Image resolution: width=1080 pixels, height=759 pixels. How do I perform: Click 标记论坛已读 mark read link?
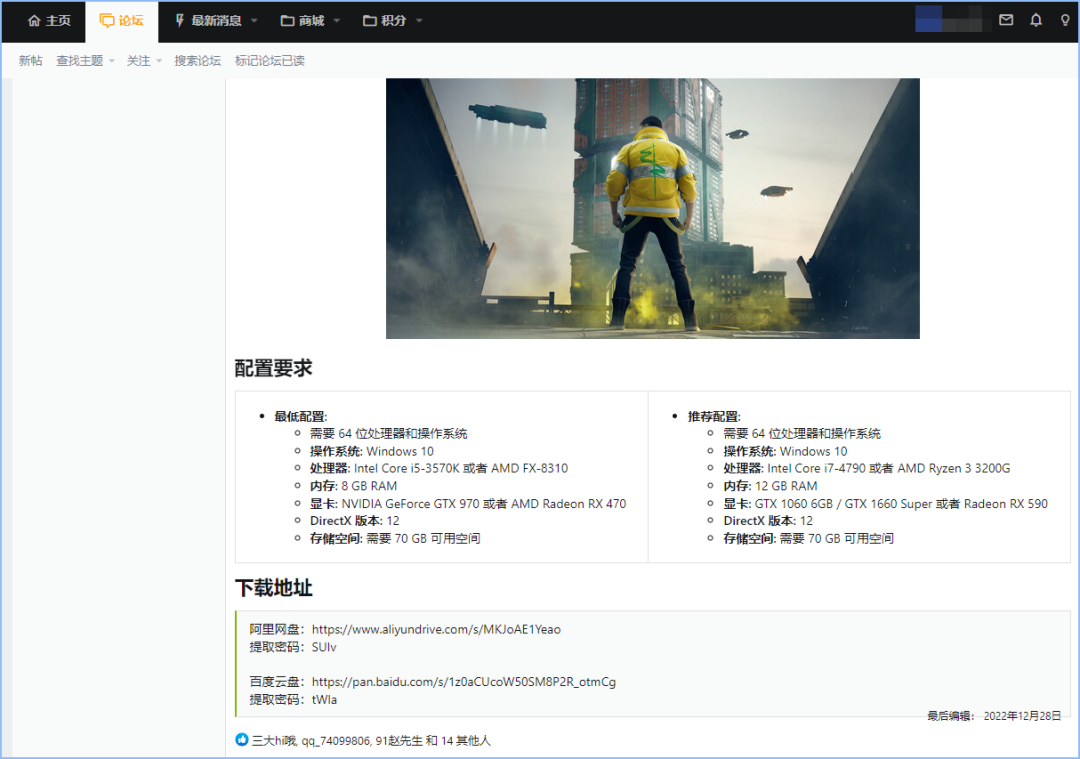[x=269, y=61]
